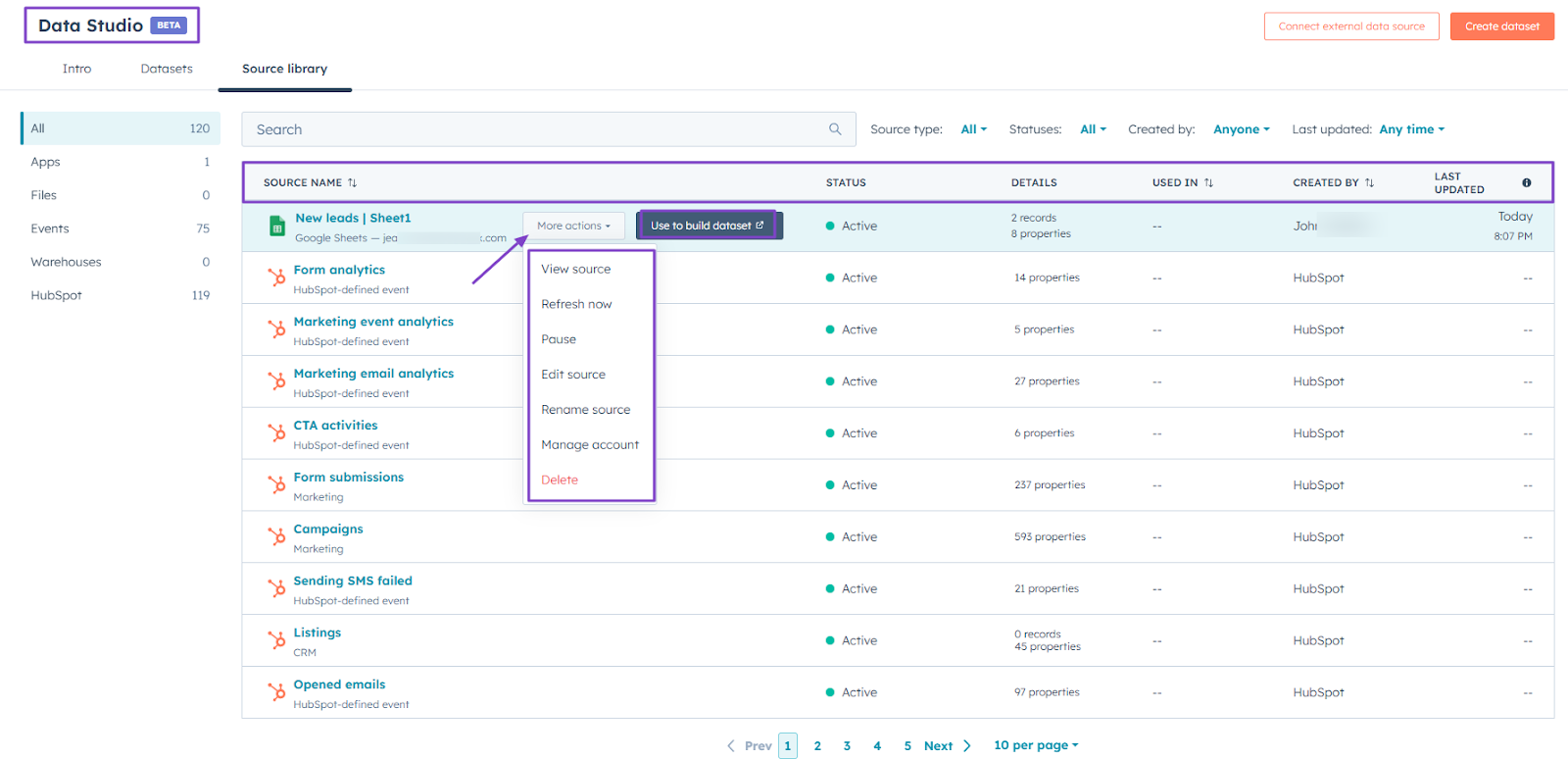Switch to the Datasets tab
Screen dimensions: 1568x759
pyautogui.click(x=167, y=69)
